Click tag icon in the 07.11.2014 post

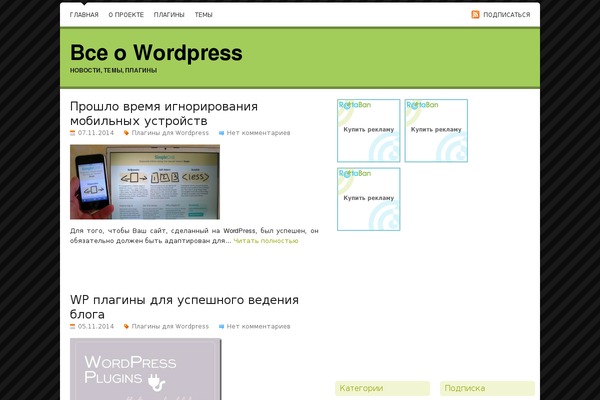[126, 133]
